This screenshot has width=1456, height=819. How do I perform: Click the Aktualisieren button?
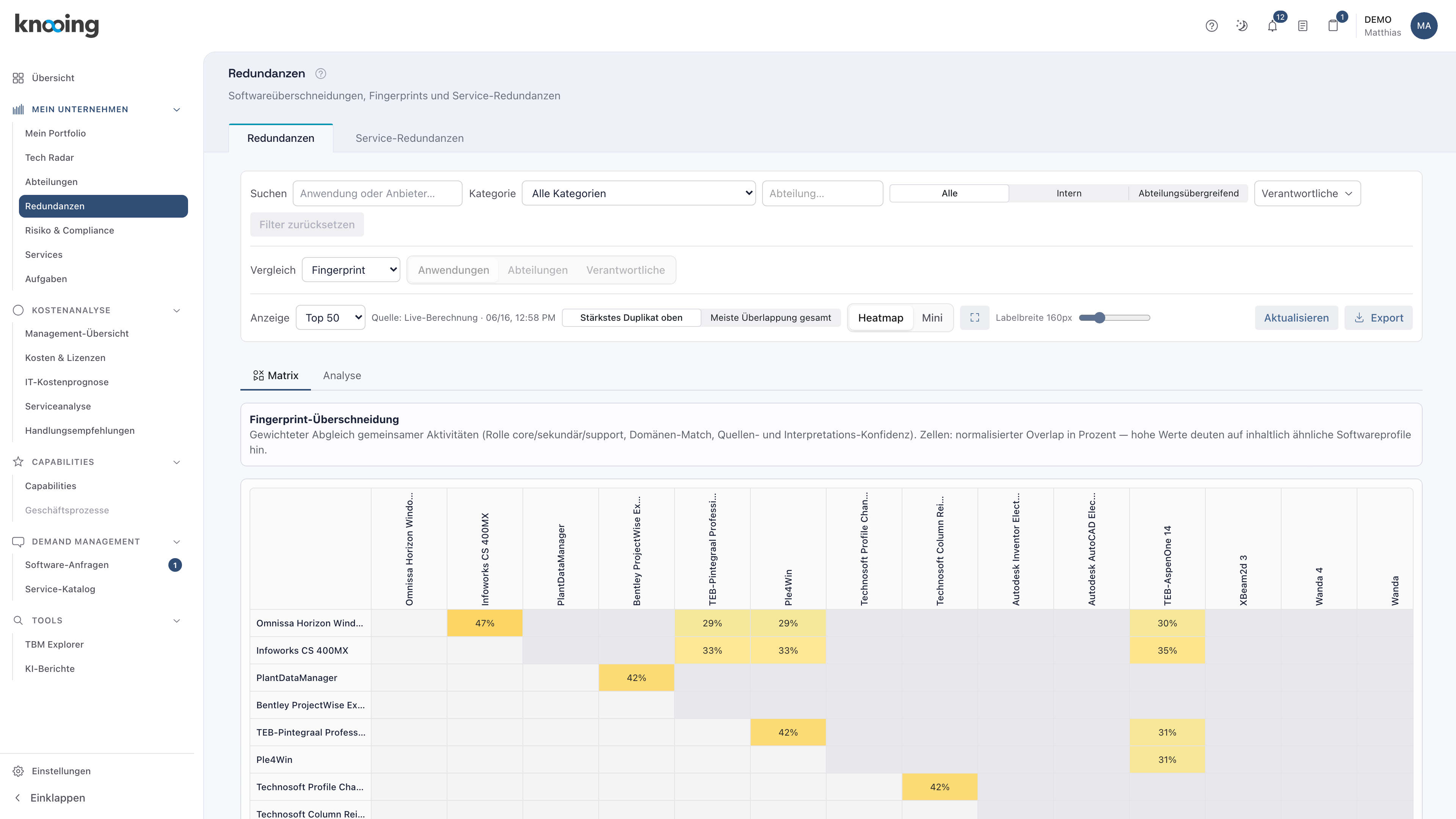(1296, 318)
